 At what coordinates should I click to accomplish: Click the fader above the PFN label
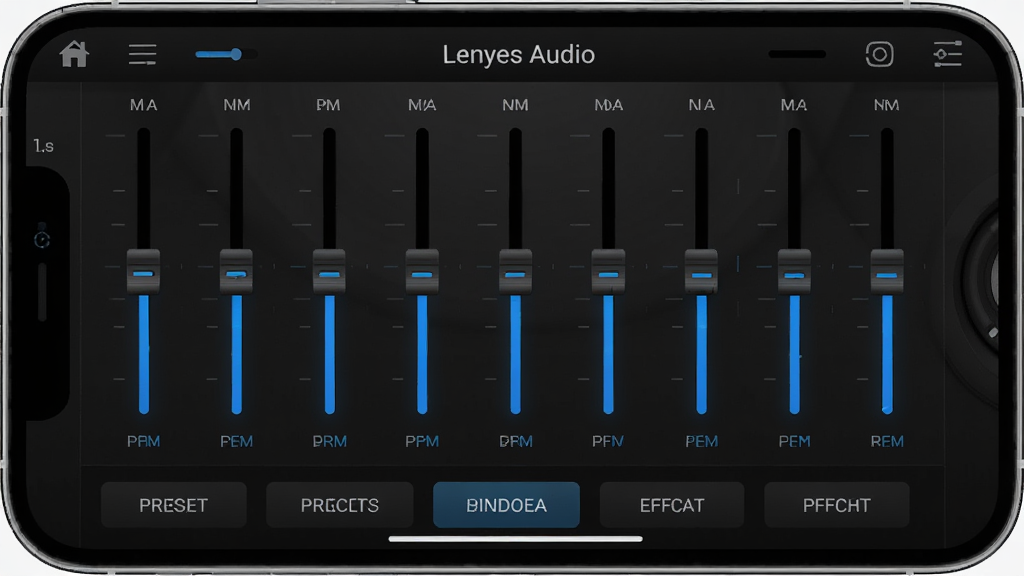(x=608, y=270)
